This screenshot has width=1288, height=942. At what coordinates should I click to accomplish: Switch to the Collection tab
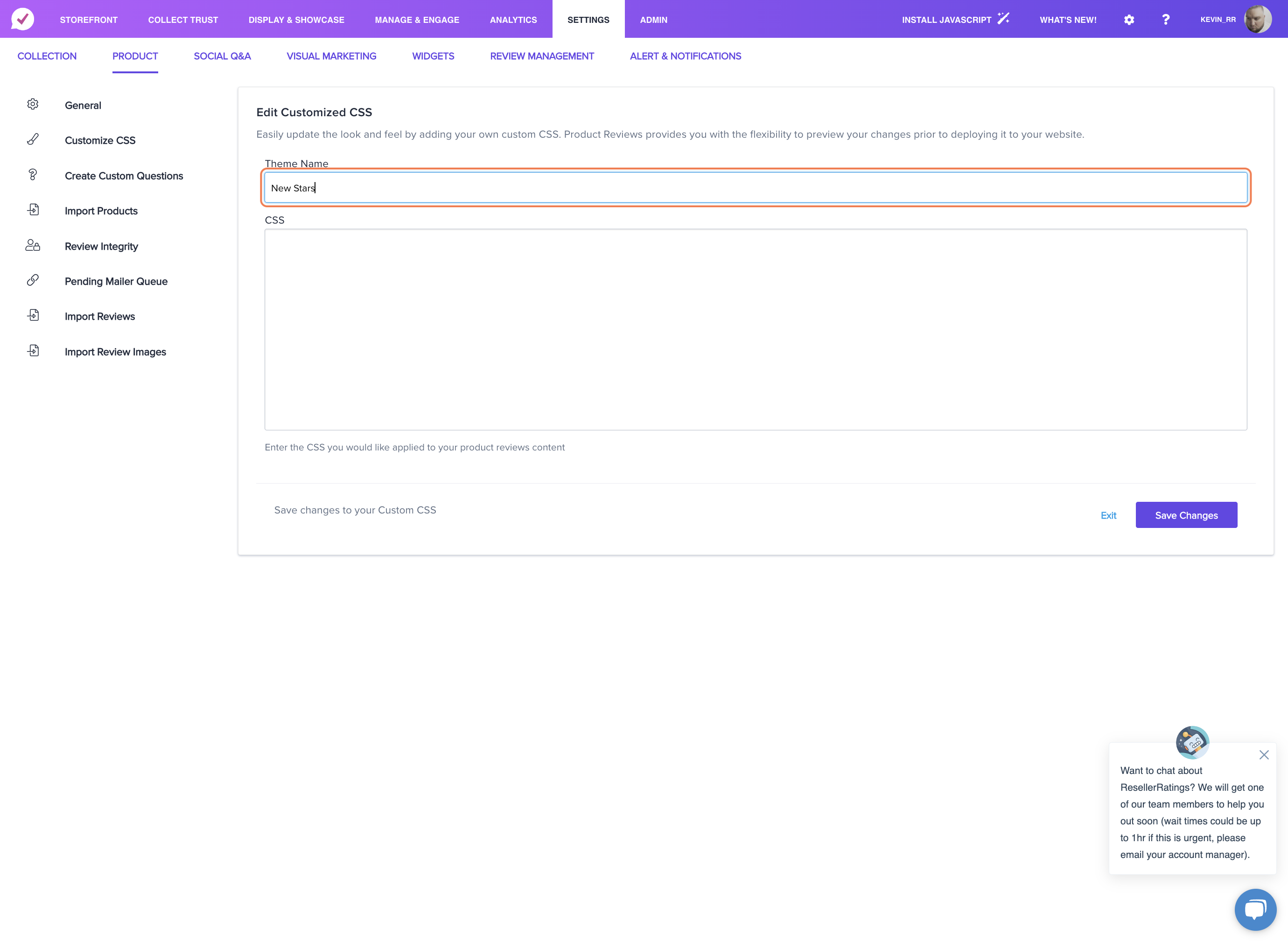pos(47,56)
